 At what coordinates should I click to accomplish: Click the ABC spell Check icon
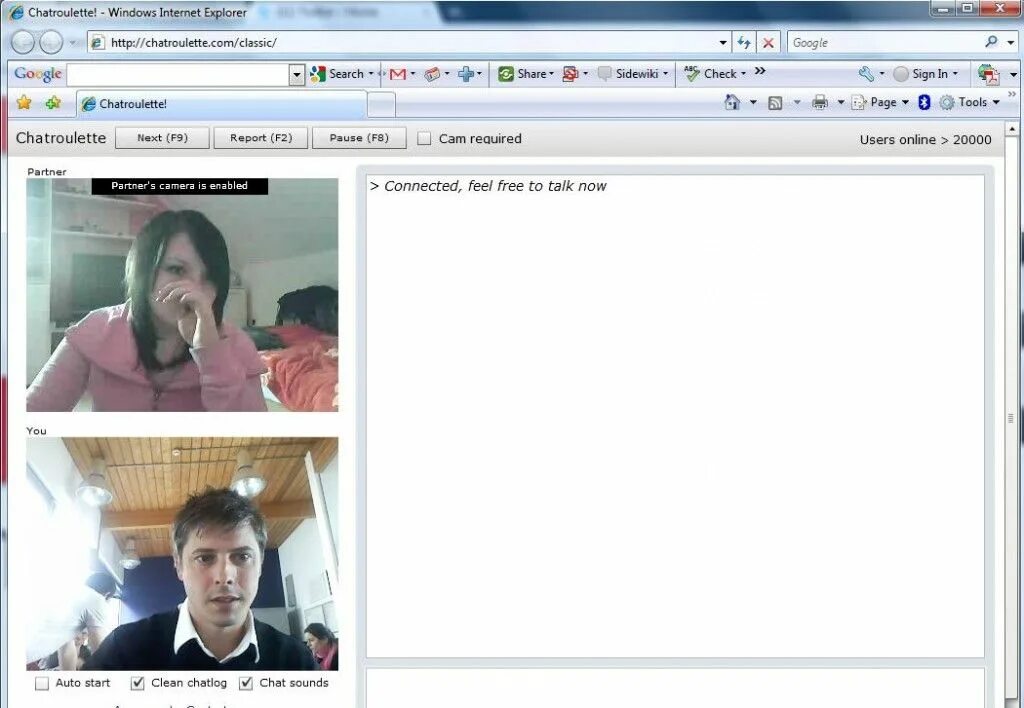[x=692, y=73]
